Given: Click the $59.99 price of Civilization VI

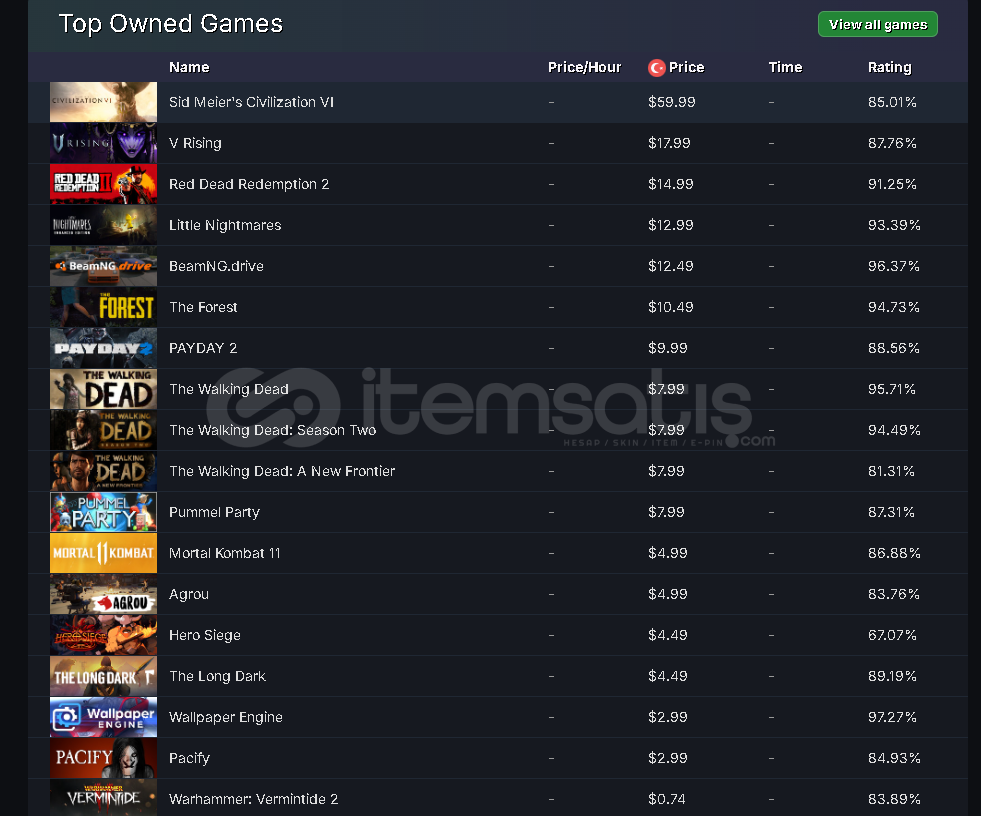Looking at the screenshot, I should (671, 102).
